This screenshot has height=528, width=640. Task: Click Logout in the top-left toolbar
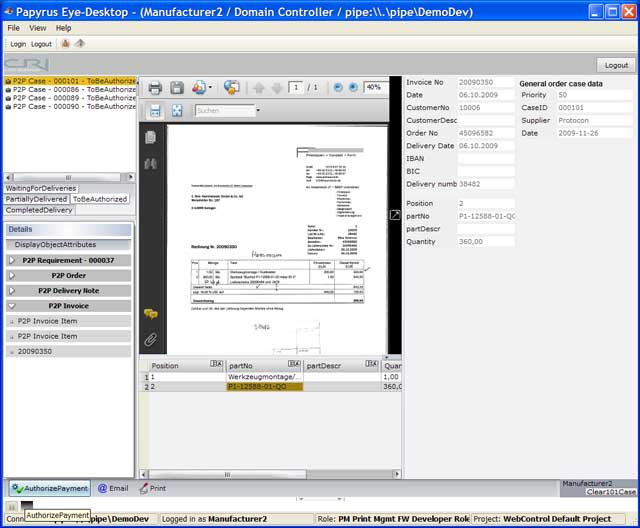tap(41, 44)
